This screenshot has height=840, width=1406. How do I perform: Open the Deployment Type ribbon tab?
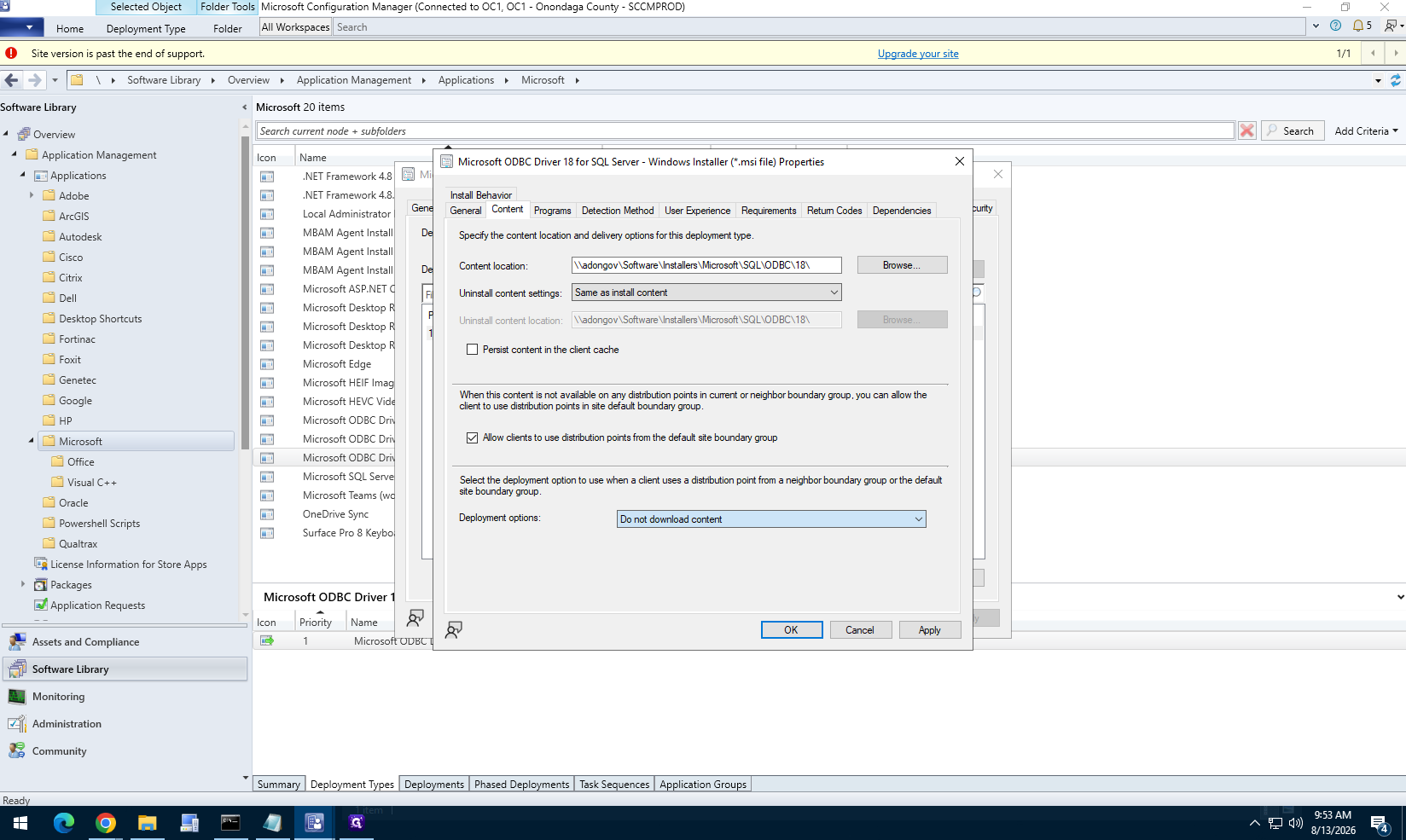tap(146, 28)
